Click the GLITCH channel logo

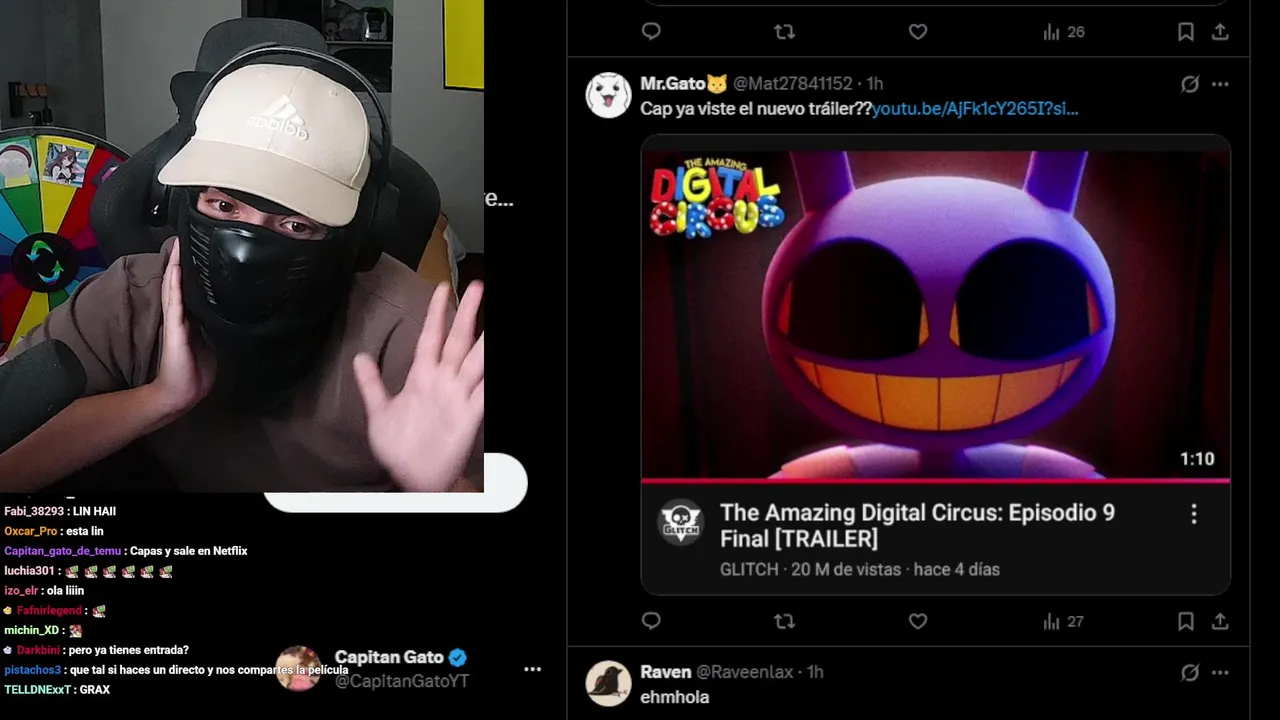point(680,521)
